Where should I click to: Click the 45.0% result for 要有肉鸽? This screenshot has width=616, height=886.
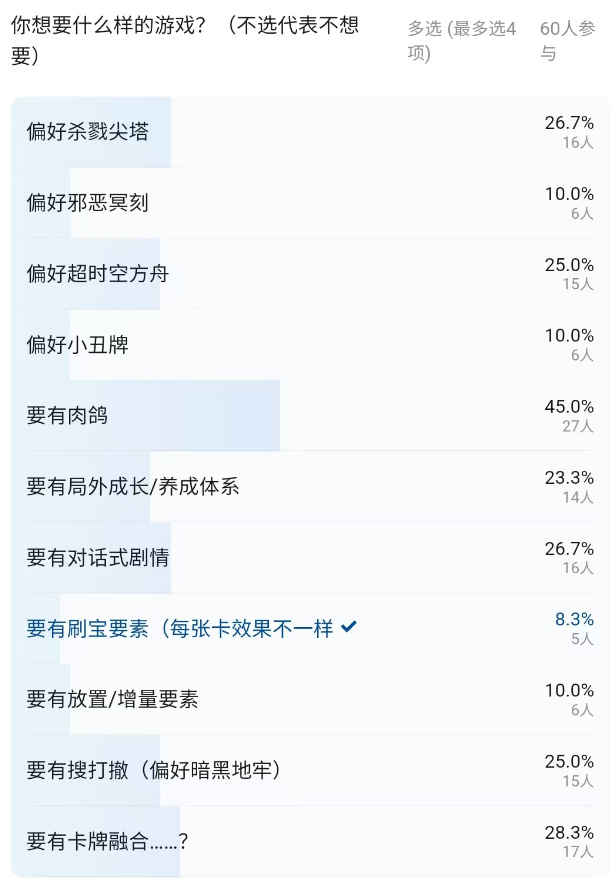pos(569,406)
